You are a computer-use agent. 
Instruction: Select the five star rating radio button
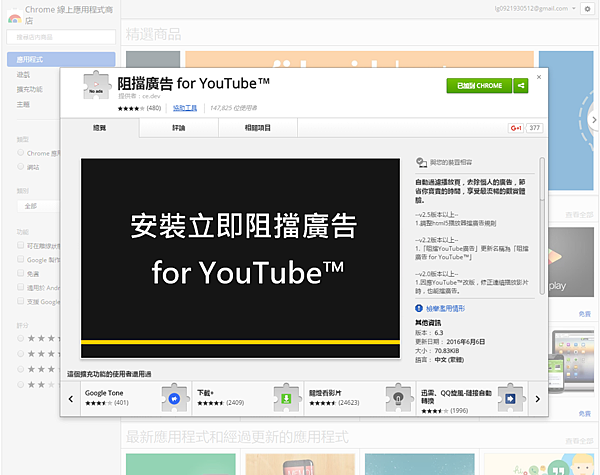click(x=21, y=338)
